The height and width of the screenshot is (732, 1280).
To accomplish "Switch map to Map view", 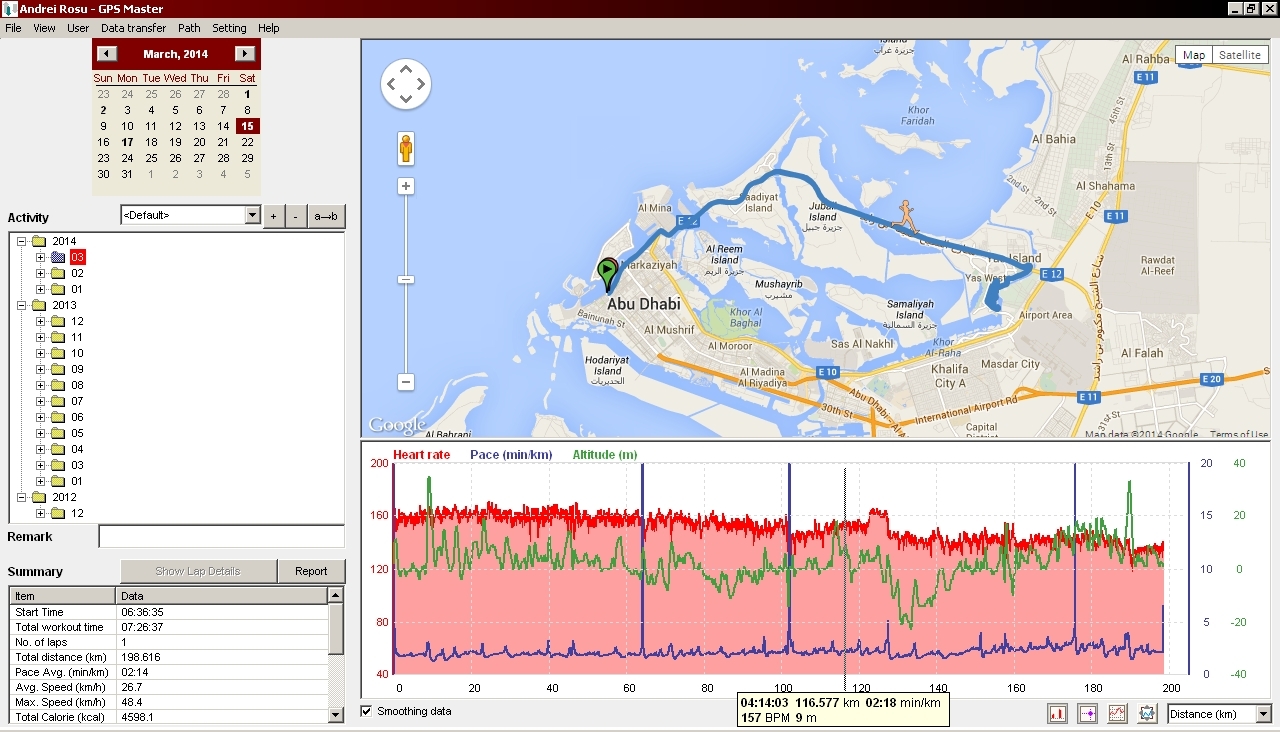I will 1194,55.
